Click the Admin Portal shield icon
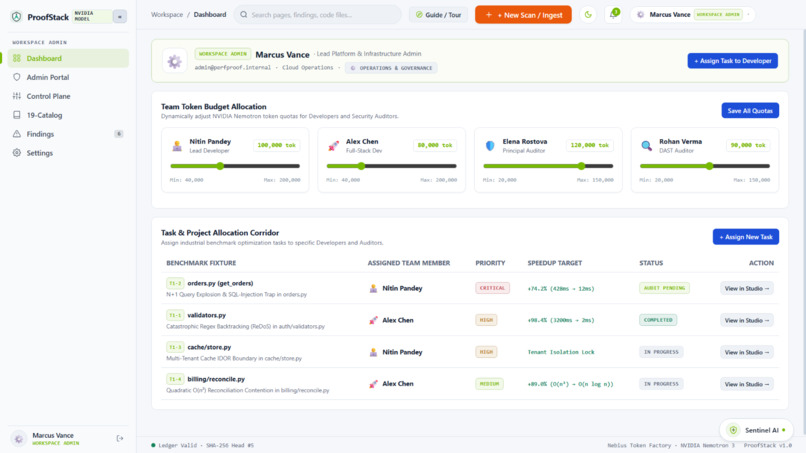This screenshot has width=806, height=453. (x=17, y=77)
